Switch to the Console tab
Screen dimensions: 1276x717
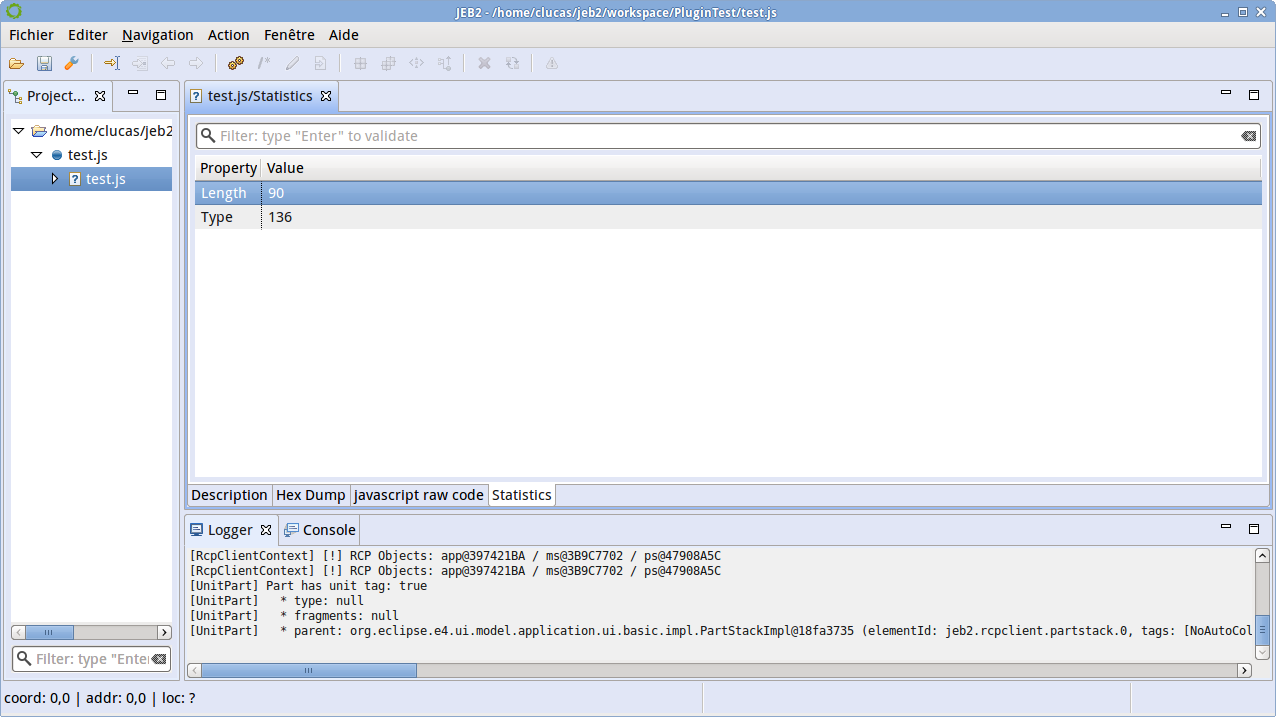coord(320,530)
